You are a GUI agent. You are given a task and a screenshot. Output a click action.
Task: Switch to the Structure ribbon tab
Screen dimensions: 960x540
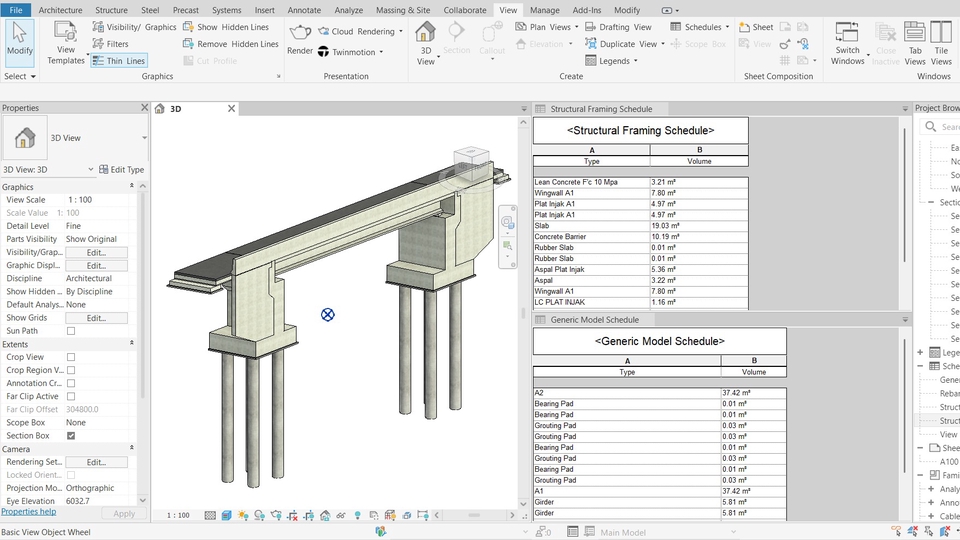tap(111, 10)
